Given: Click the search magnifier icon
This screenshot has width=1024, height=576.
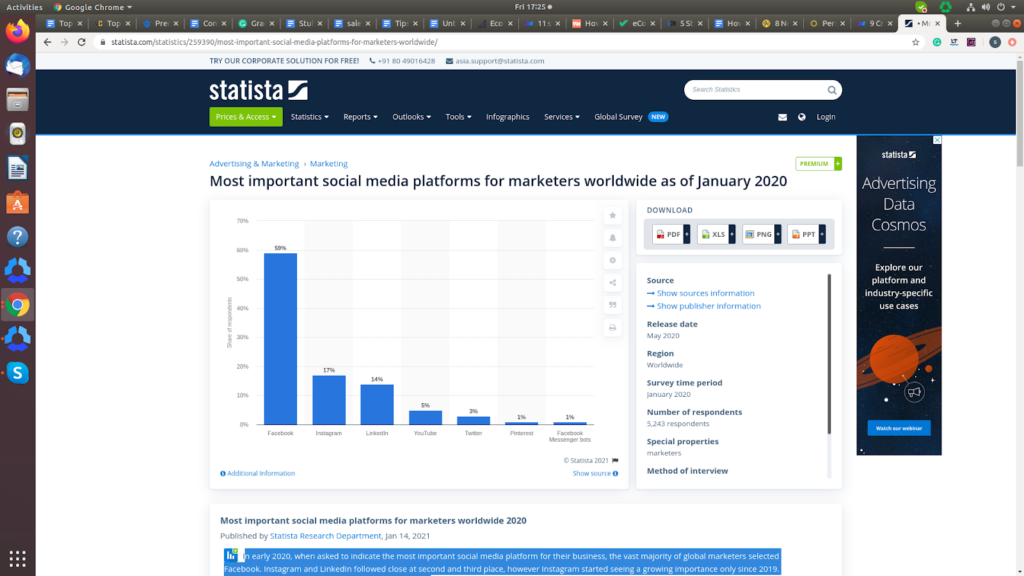Looking at the screenshot, I should click(x=831, y=90).
